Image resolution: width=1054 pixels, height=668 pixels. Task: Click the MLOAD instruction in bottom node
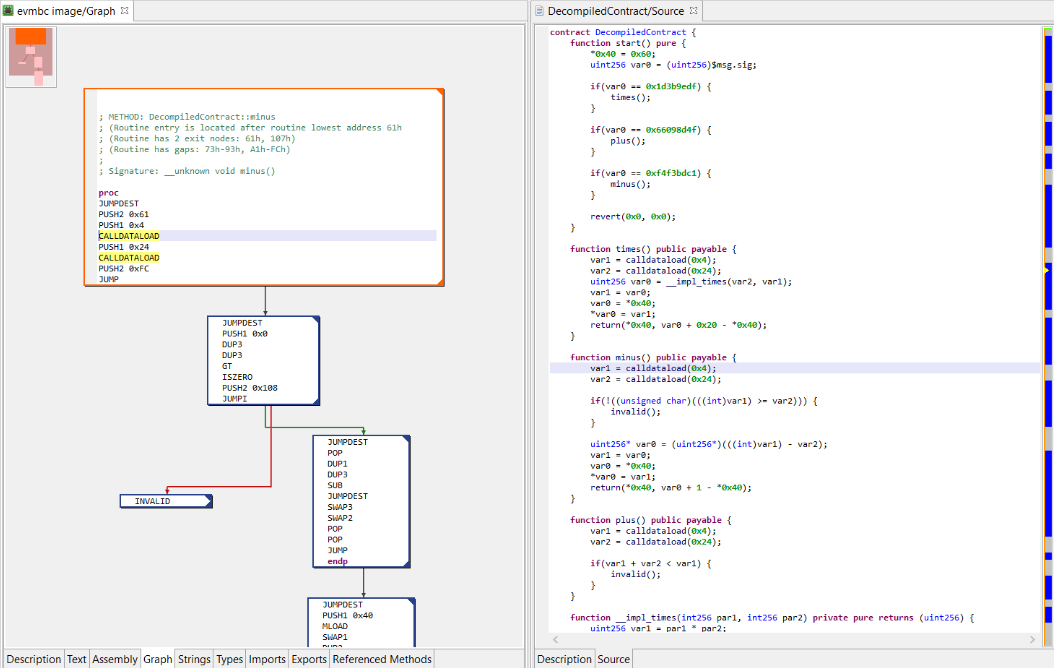[x=335, y=626]
